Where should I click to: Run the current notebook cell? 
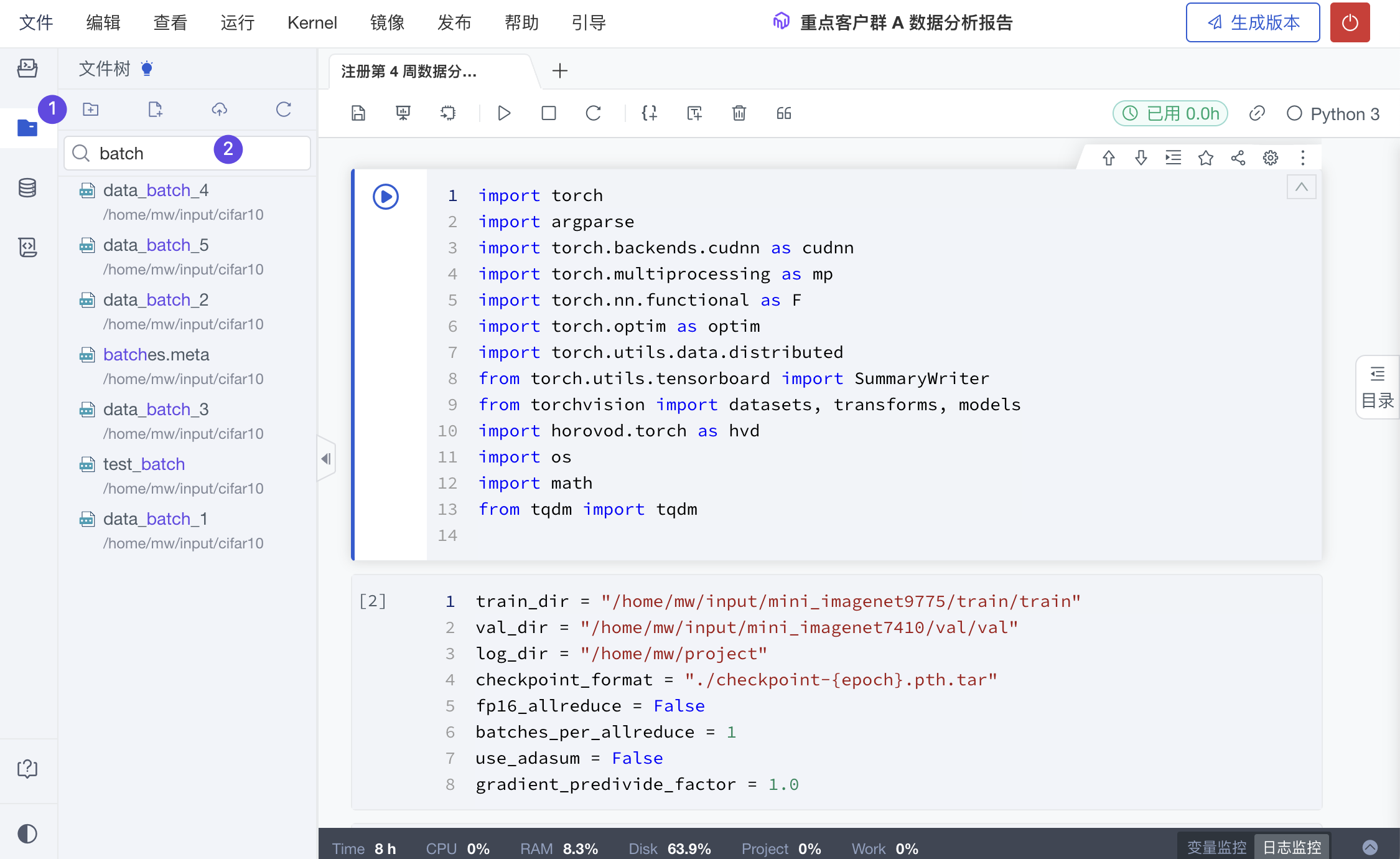tap(504, 113)
